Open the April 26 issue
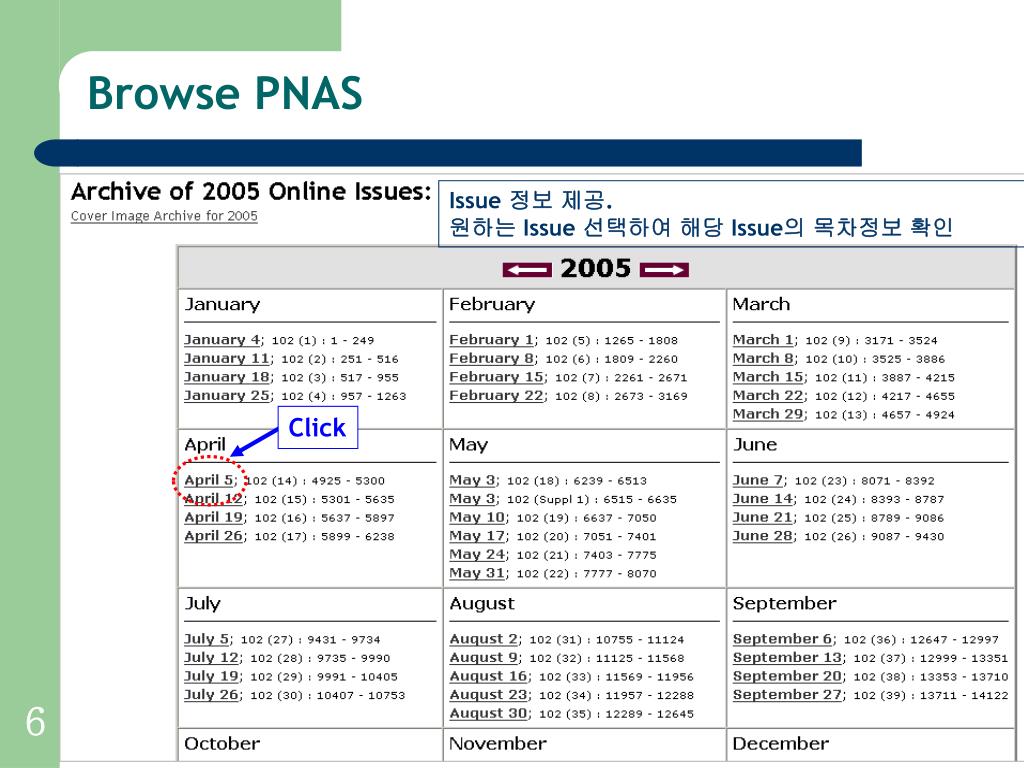This screenshot has height=768, width=1024. tap(214, 536)
